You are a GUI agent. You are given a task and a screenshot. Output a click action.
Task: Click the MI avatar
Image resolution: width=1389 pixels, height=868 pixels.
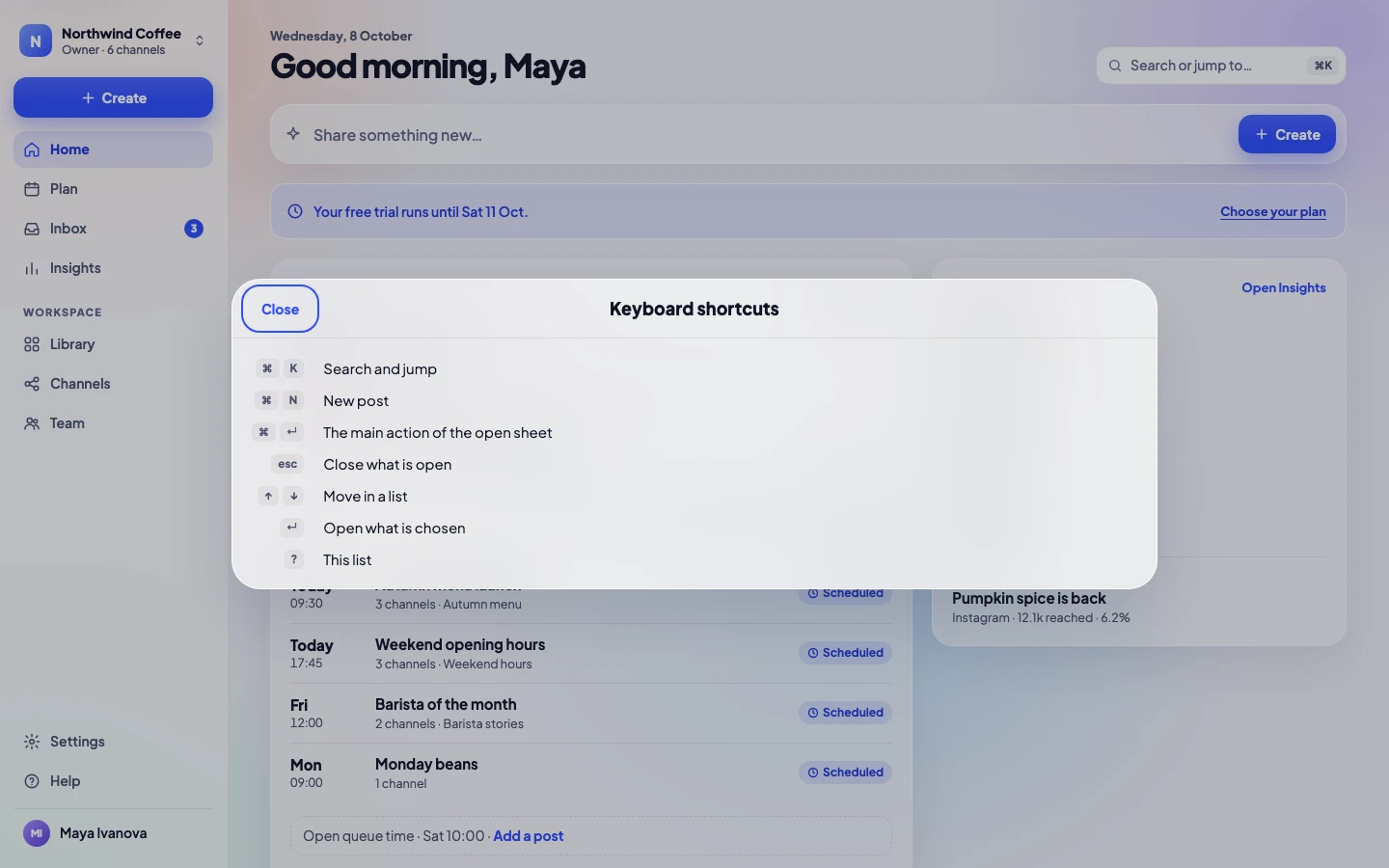tap(37, 833)
